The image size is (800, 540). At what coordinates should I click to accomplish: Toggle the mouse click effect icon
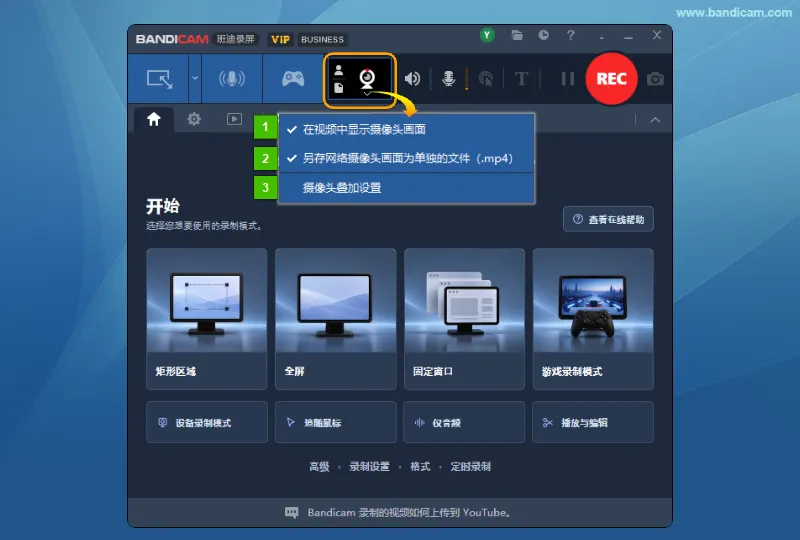pos(485,79)
